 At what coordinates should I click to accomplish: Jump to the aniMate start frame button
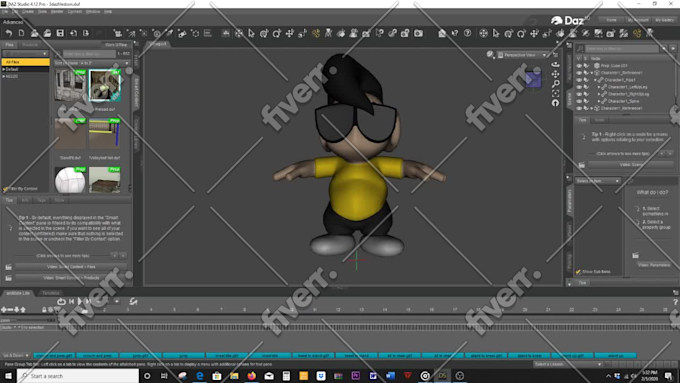pyautogui.click(x=72, y=301)
